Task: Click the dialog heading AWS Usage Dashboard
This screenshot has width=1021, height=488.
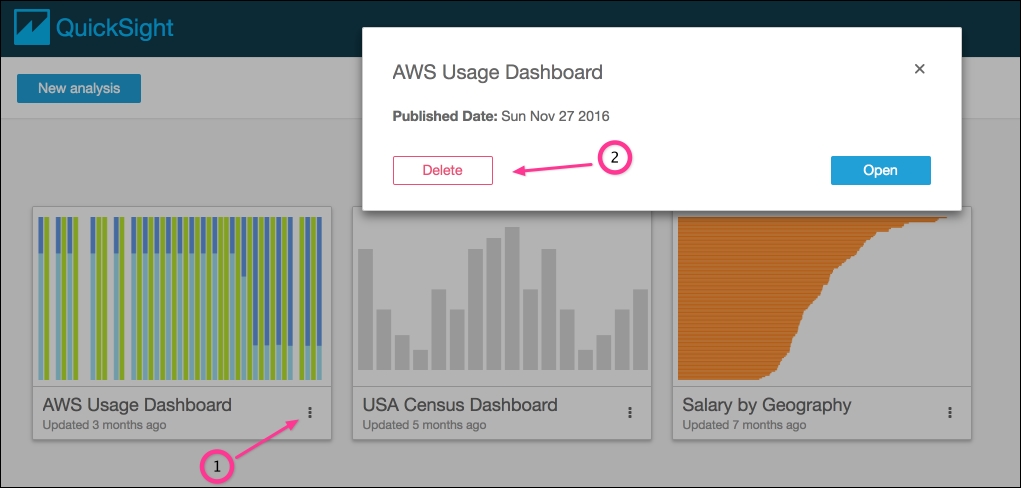Action: coord(497,72)
